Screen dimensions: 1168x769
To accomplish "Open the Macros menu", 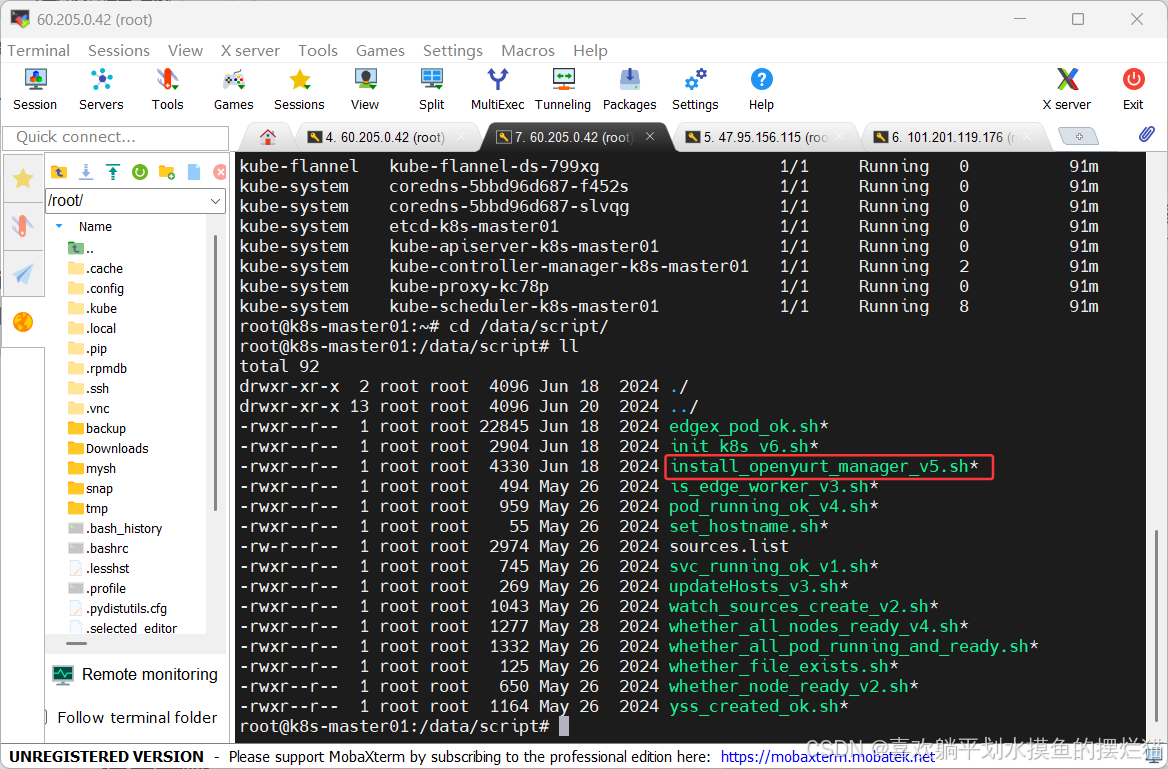I will tap(527, 51).
